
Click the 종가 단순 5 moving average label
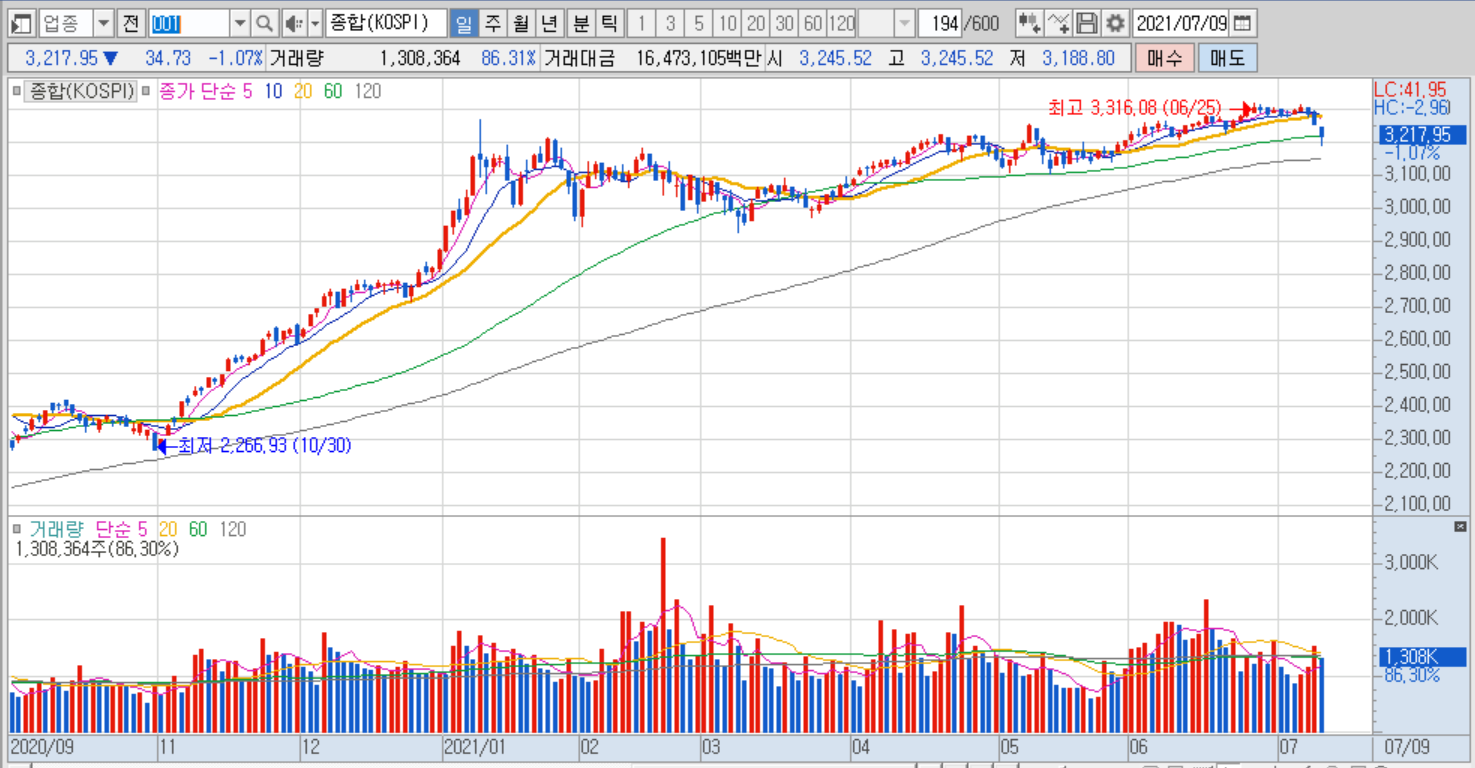click(x=206, y=92)
